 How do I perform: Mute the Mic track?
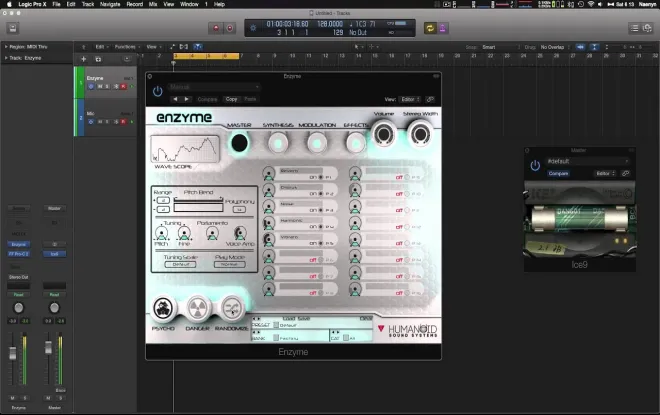tap(100, 122)
